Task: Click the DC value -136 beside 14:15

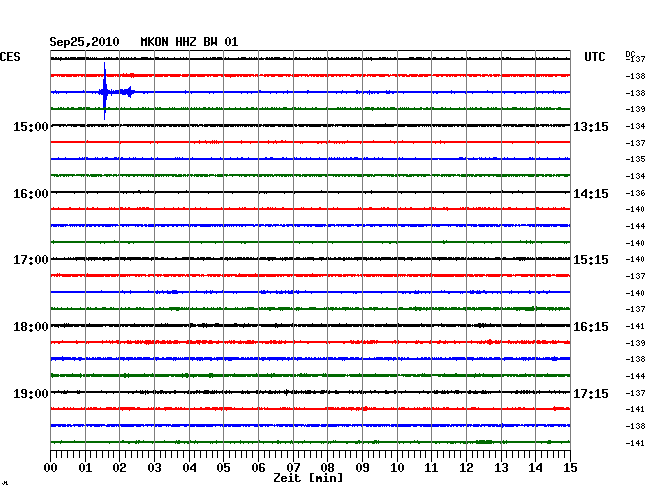Action: [x=635, y=193]
